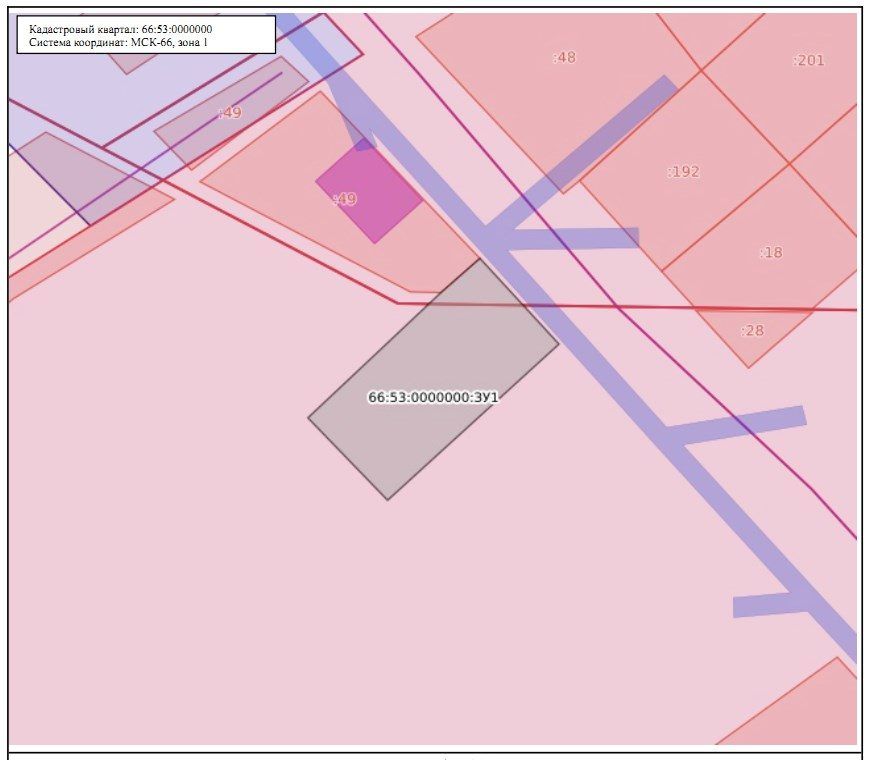Click the "Кадастровый квартал: 66:53:0000000" text
The width and height of the screenshot is (869, 760).
[x=120, y=29]
